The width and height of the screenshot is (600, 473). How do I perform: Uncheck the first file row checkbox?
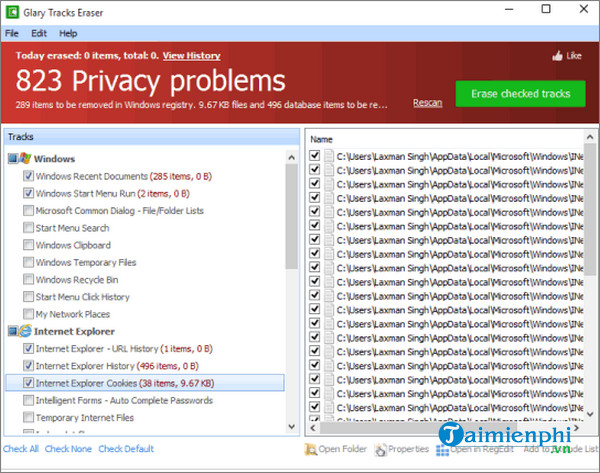tap(315, 156)
